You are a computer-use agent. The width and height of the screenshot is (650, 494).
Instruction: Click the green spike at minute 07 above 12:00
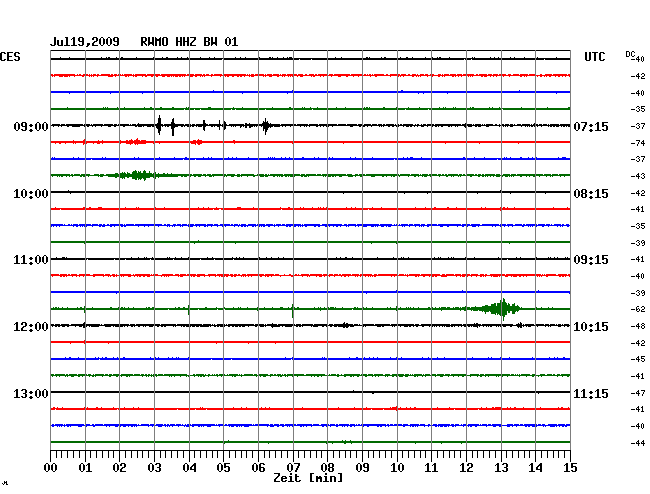click(293, 310)
